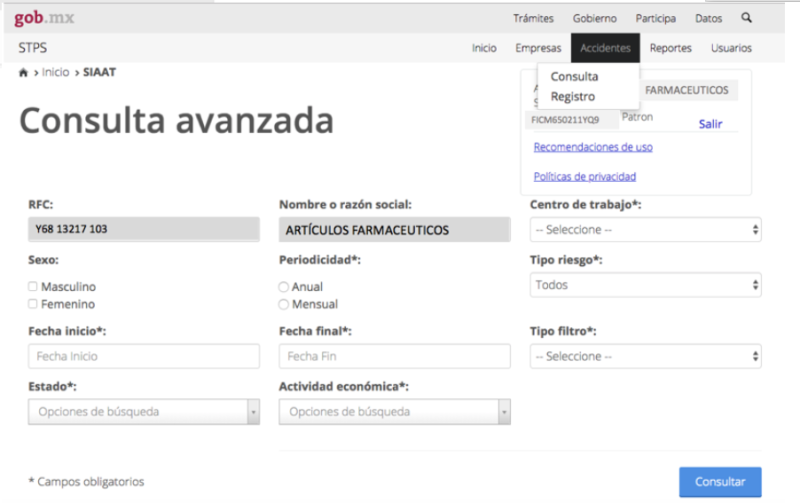800x503 pixels.
Task: Check the Femenino checkbox
Action: (33, 304)
